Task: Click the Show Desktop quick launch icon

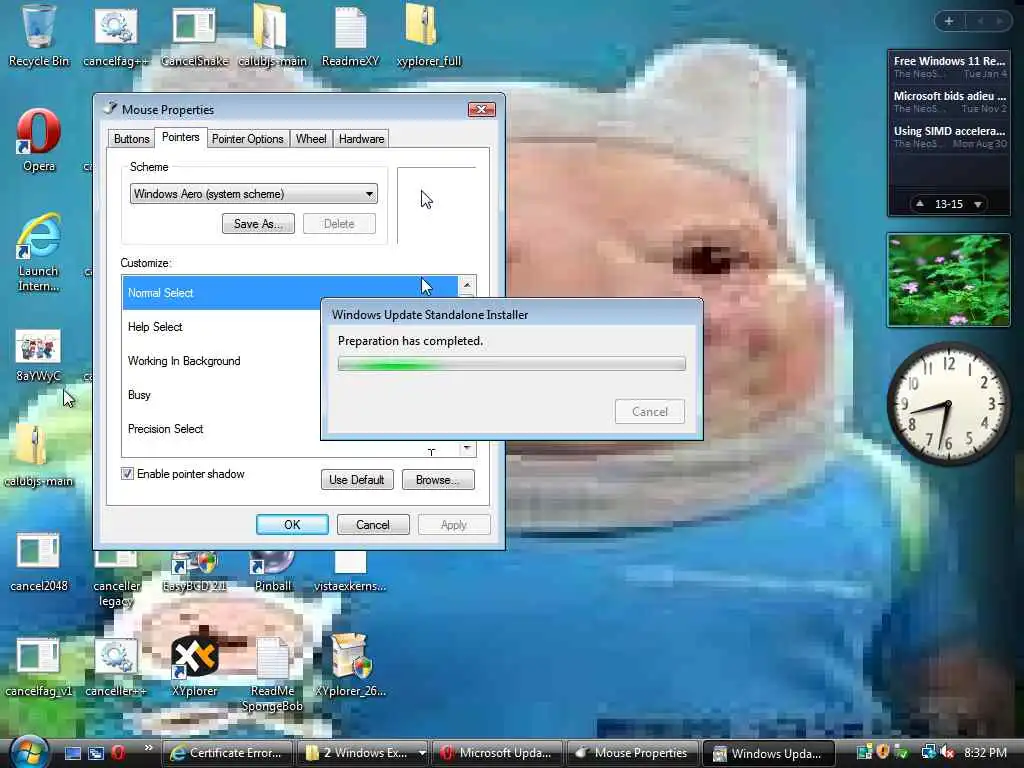Action: pyautogui.click(x=73, y=753)
